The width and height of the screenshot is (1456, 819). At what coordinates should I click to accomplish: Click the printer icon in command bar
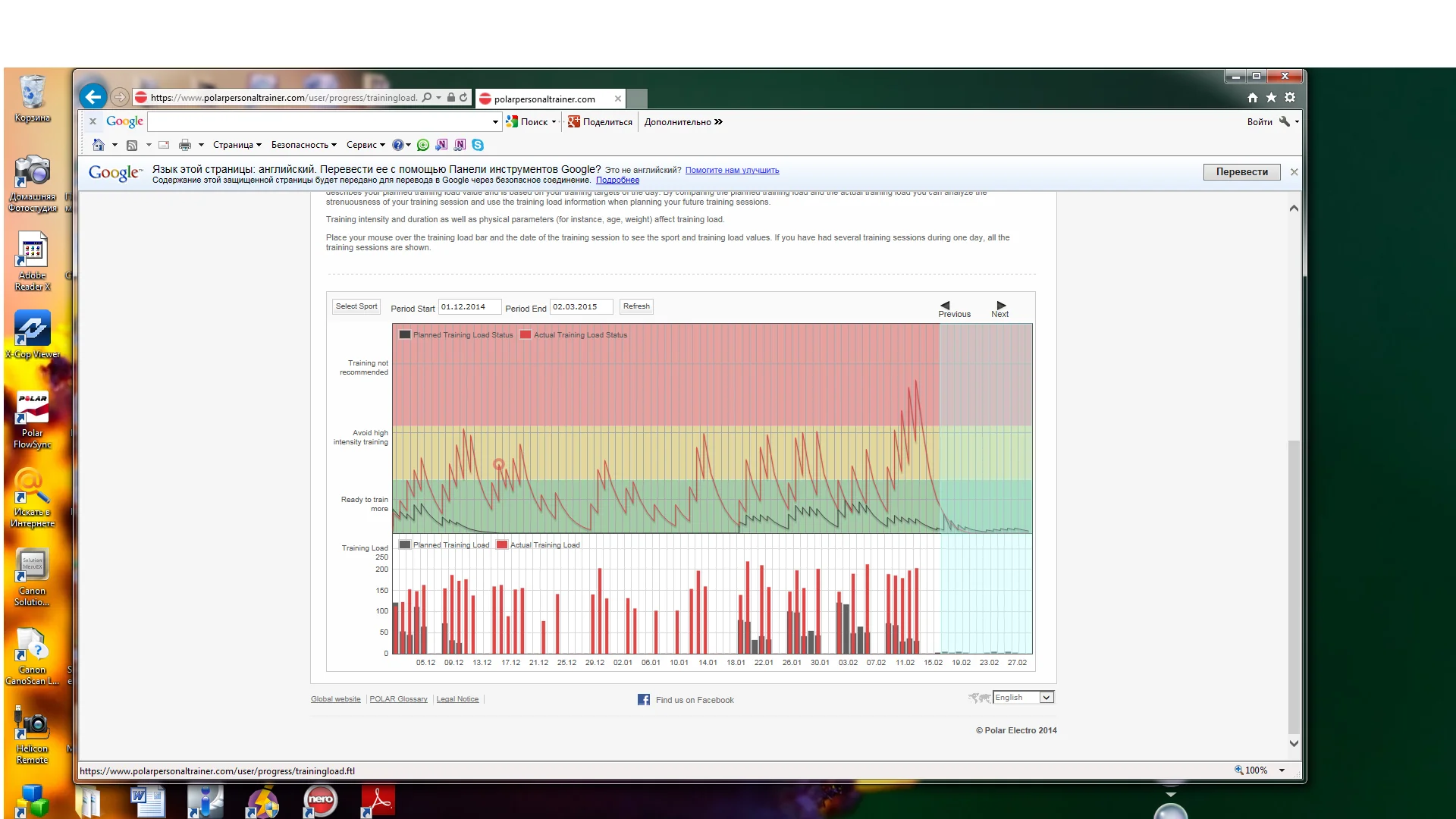pyautogui.click(x=184, y=145)
